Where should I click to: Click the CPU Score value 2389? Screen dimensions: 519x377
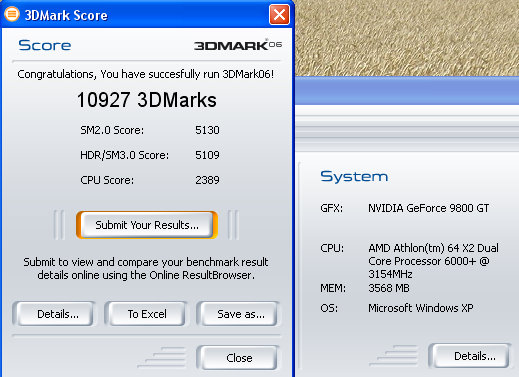[207, 180]
